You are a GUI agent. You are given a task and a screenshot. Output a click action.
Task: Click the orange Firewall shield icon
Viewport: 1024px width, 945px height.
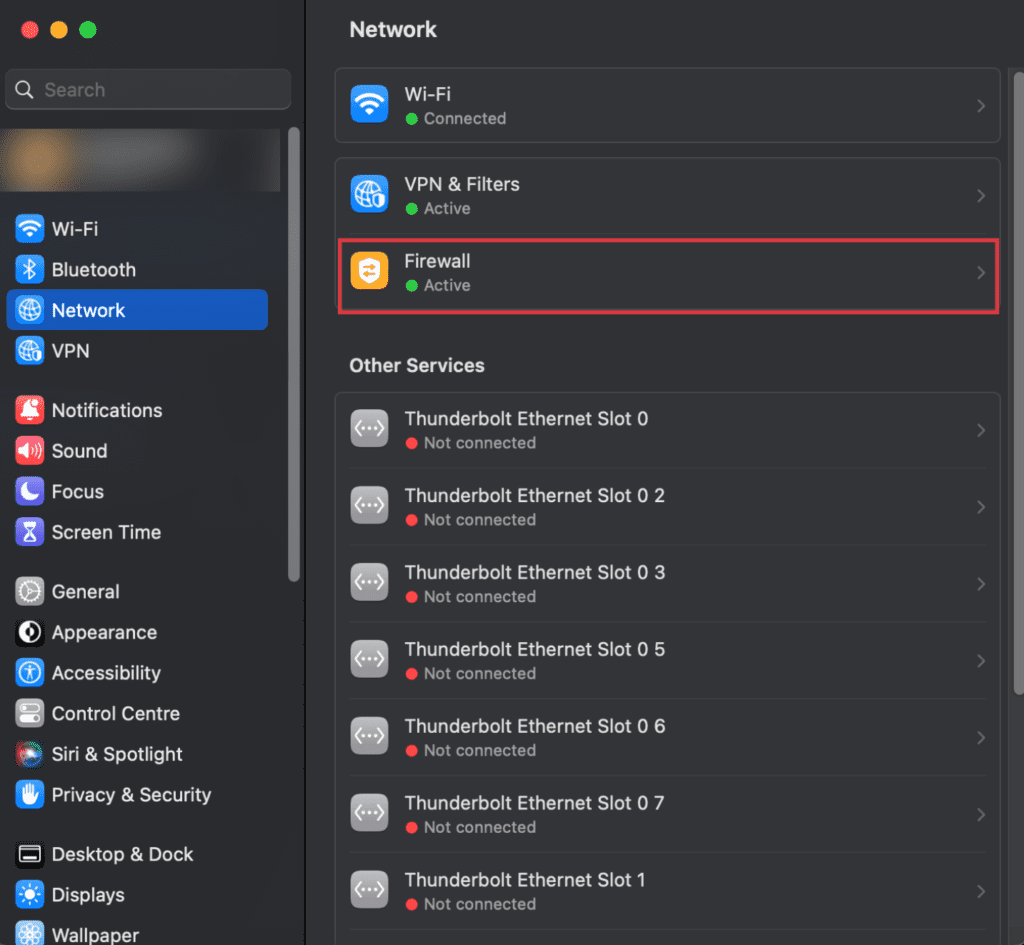pyautogui.click(x=369, y=271)
